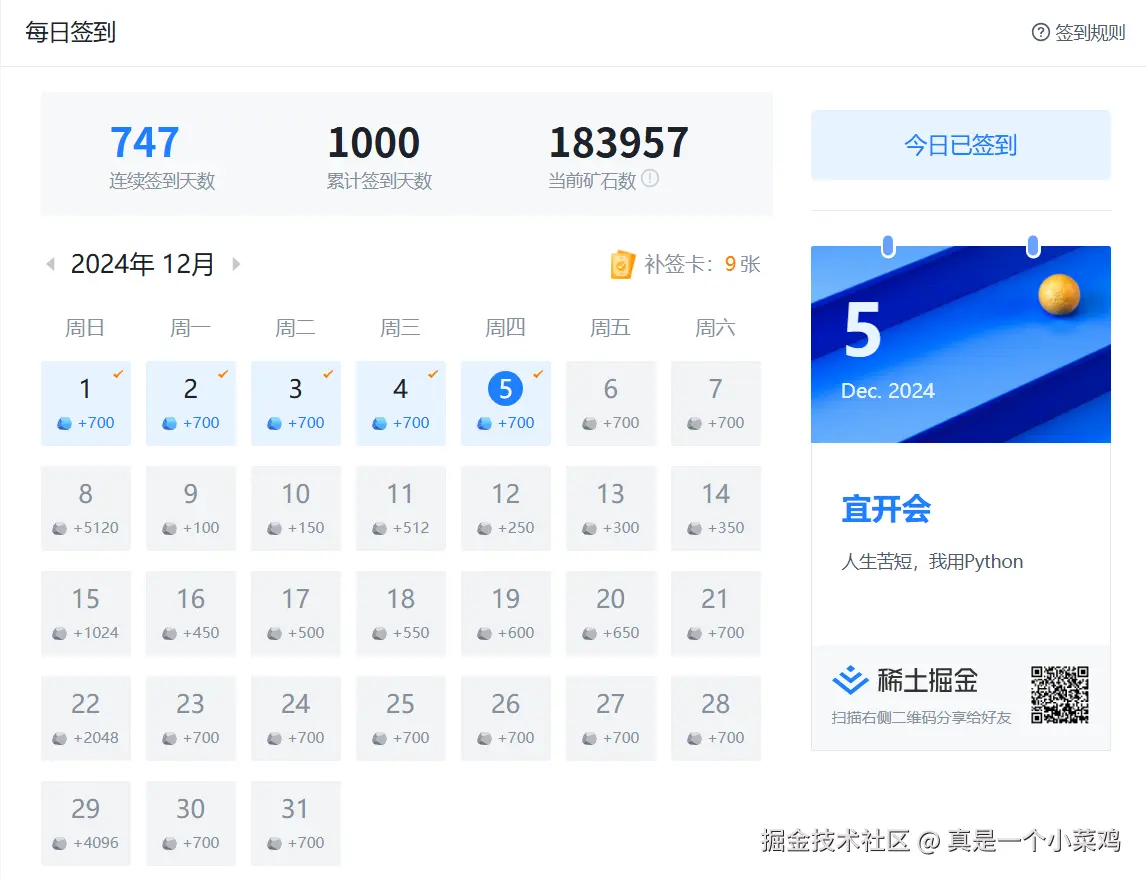Image resolution: width=1146 pixels, height=879 pixels.
Task: Click the 周四 weekday header
Action: (505, 327)
